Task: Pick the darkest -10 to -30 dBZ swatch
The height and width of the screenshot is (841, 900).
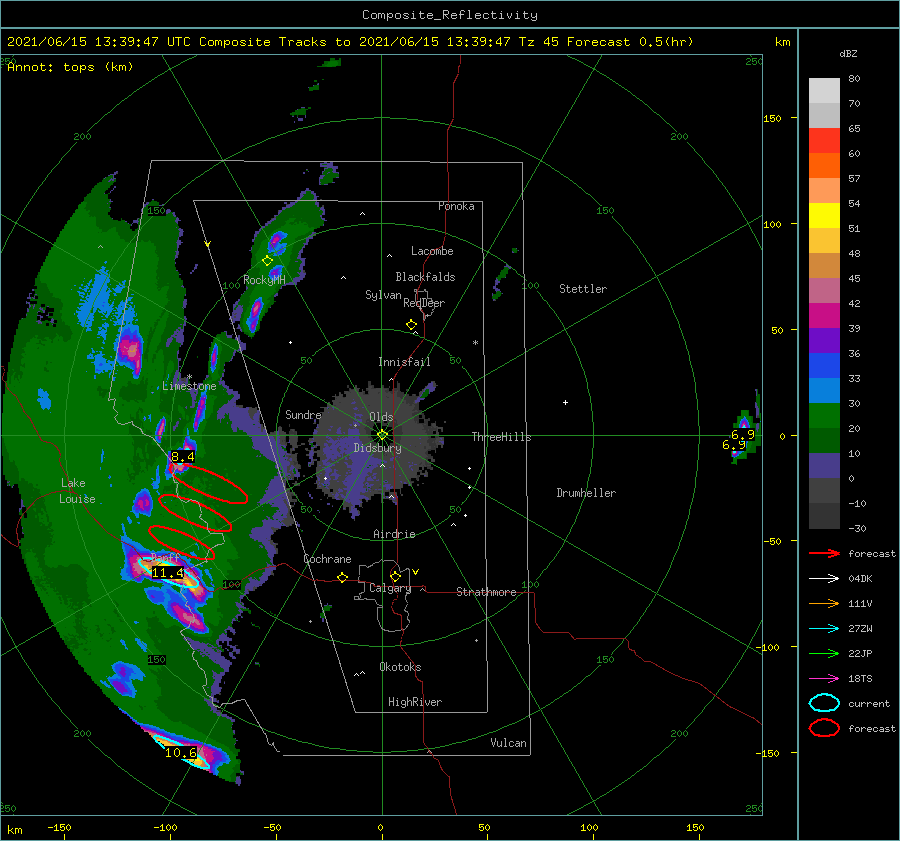Action: pos(824,516)
